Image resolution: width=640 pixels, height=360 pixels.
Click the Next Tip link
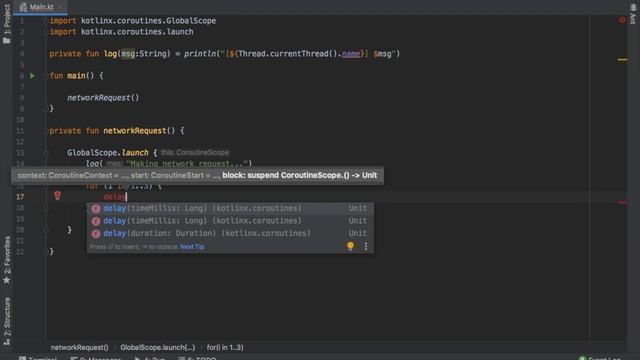[192, 247]
